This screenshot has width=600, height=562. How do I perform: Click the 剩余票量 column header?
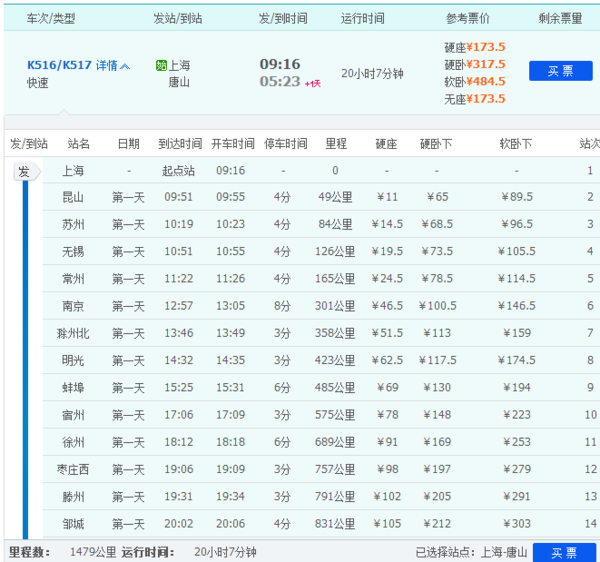coord(560,18)
